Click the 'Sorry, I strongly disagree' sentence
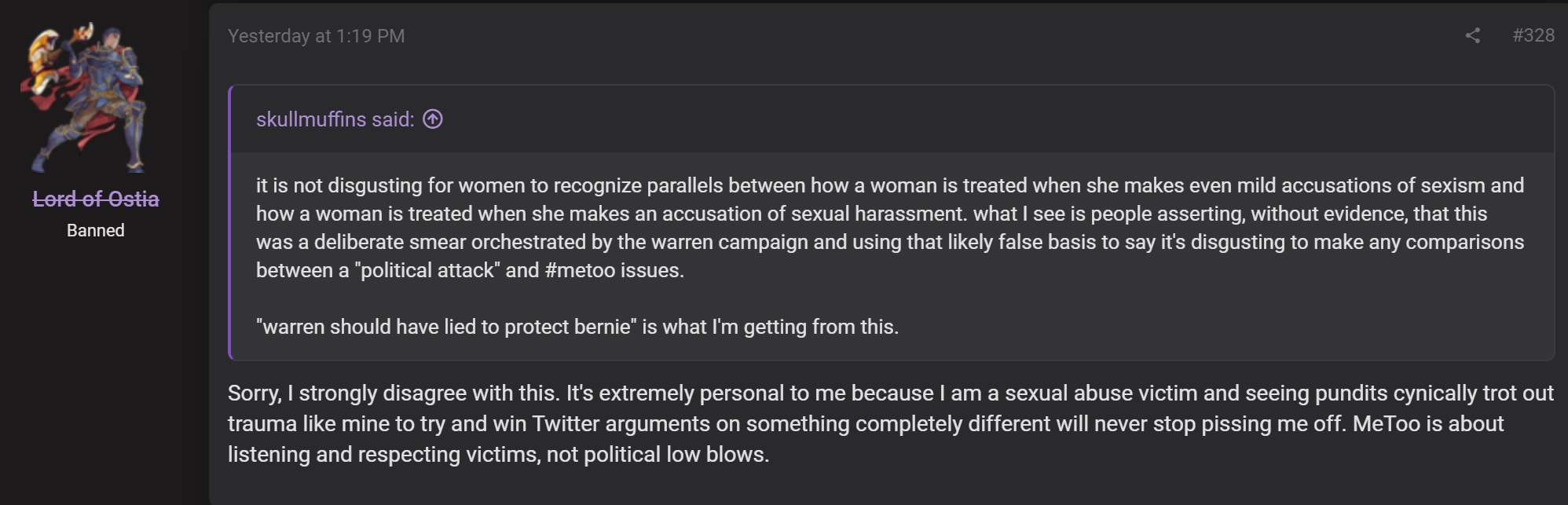1568x505 pixels. point(394,393)
